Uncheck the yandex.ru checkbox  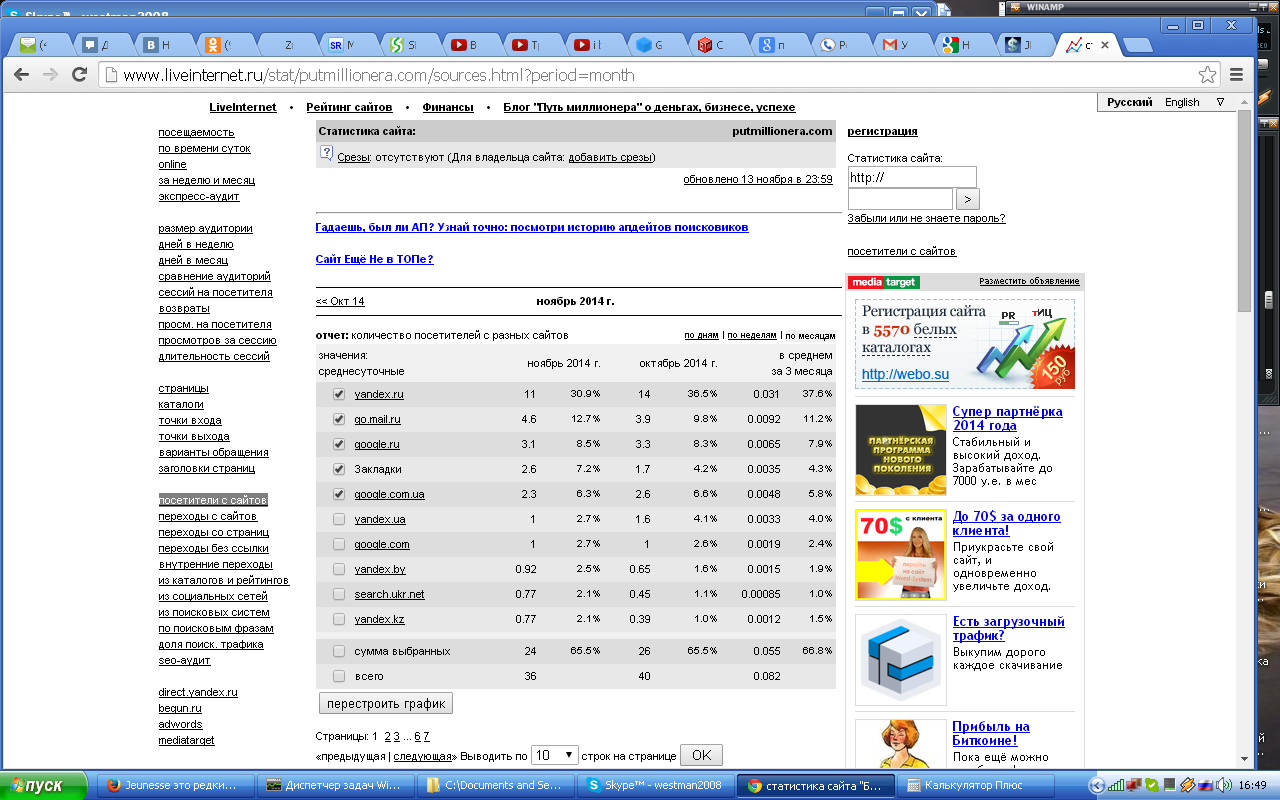(x=339, y=394)
